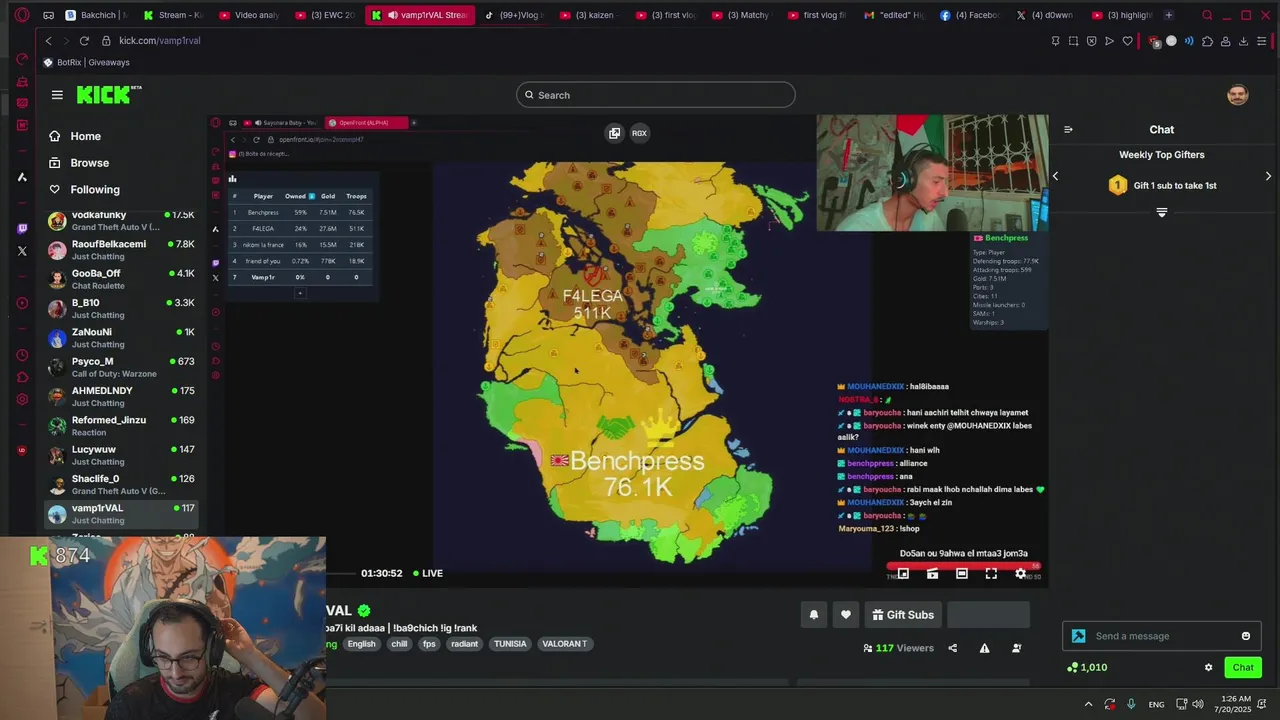Screen dimensions: 1280x720
Task: Open the user icon beside the report icon
Action: [1017, 648]
